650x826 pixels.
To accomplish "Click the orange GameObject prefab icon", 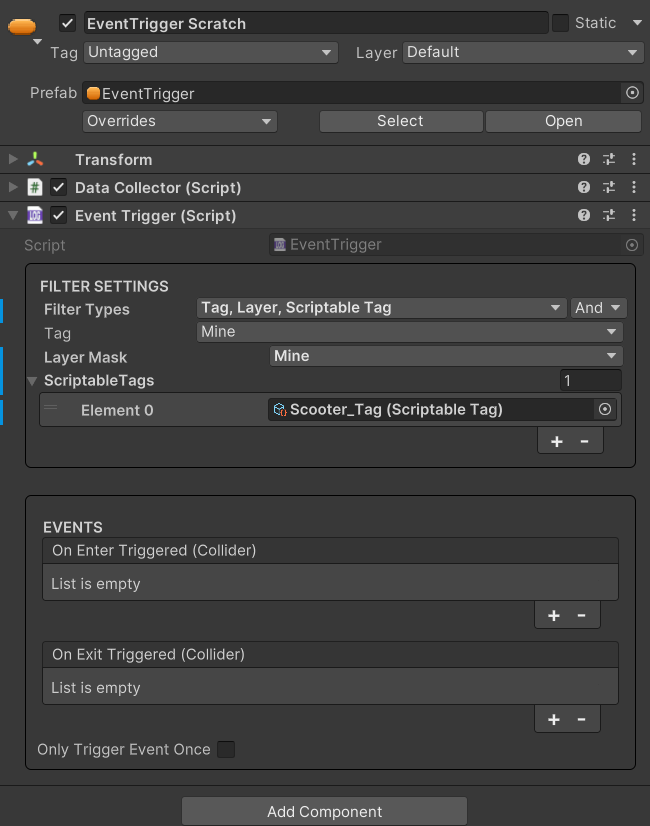I will tap(22, 26).
